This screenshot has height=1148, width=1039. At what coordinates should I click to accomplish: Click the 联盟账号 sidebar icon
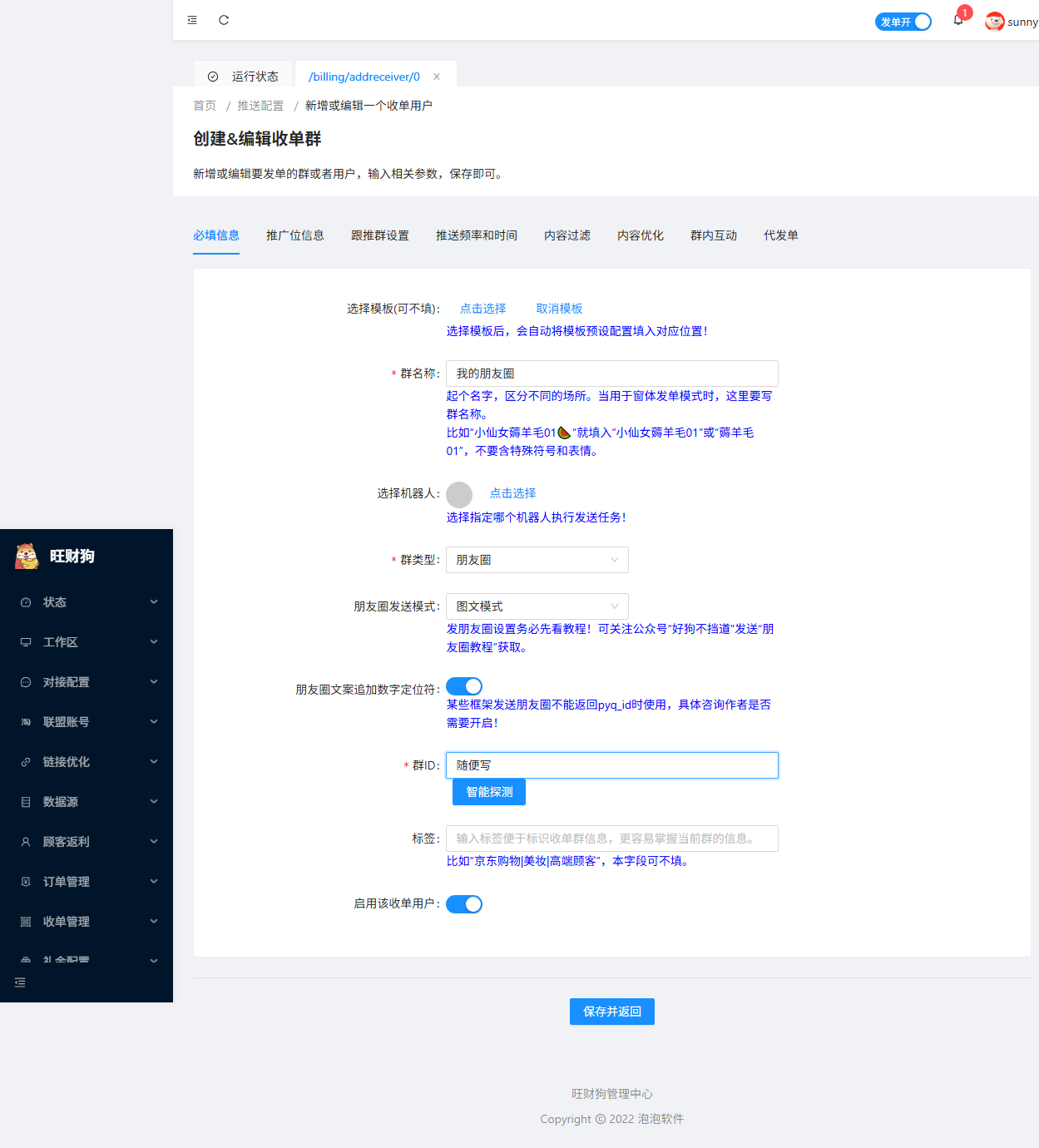(26, 722)
